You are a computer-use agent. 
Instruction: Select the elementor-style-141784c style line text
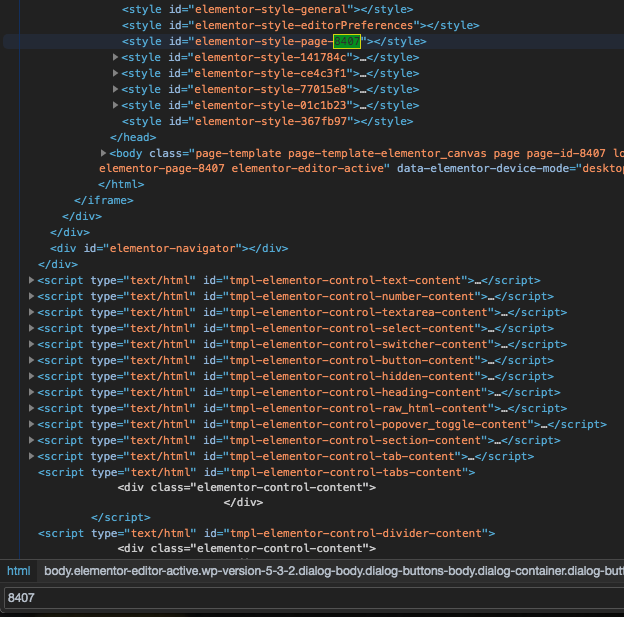[270, 57]
